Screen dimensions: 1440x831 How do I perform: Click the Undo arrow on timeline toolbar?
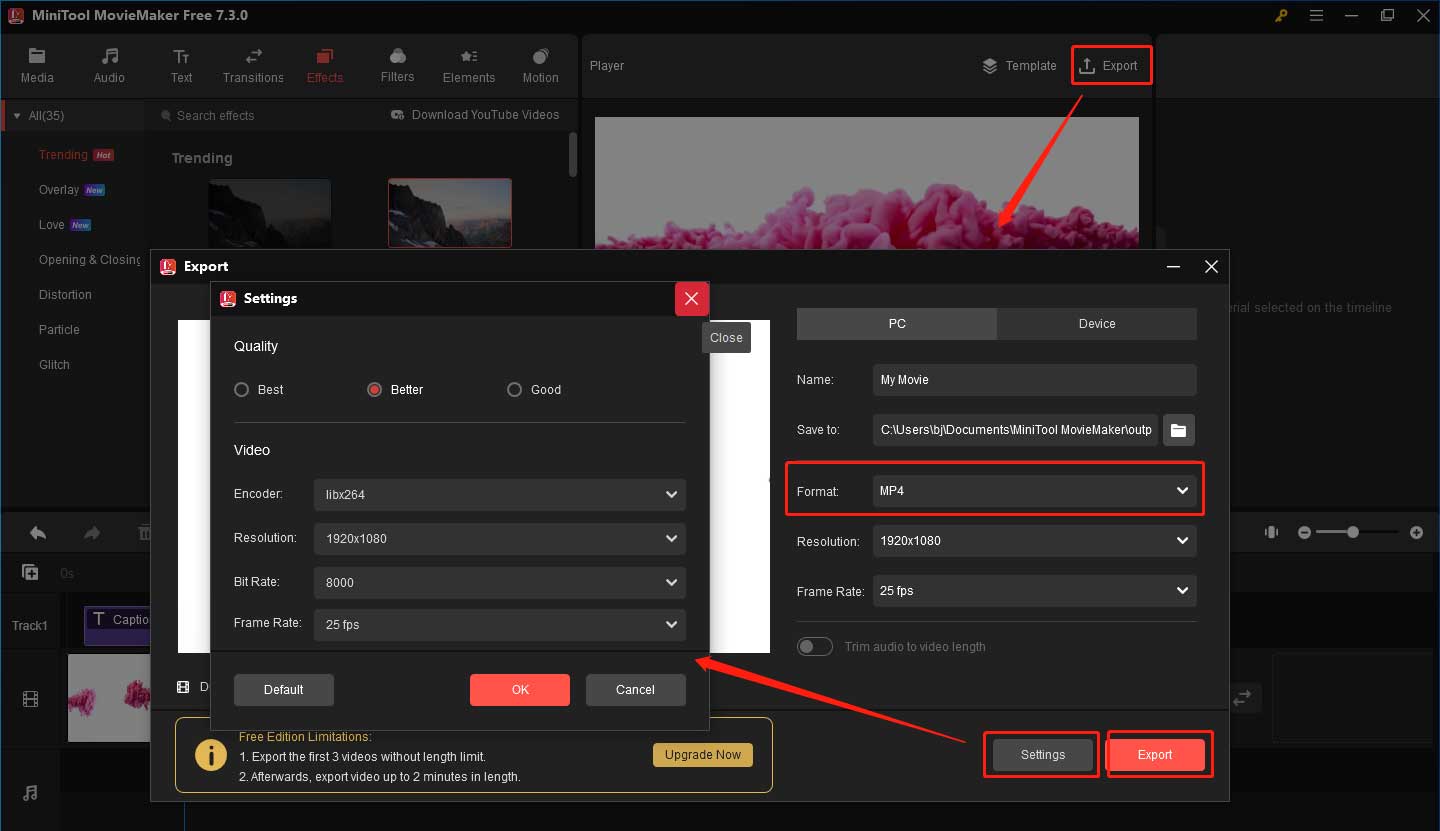(x=38, y=533)
